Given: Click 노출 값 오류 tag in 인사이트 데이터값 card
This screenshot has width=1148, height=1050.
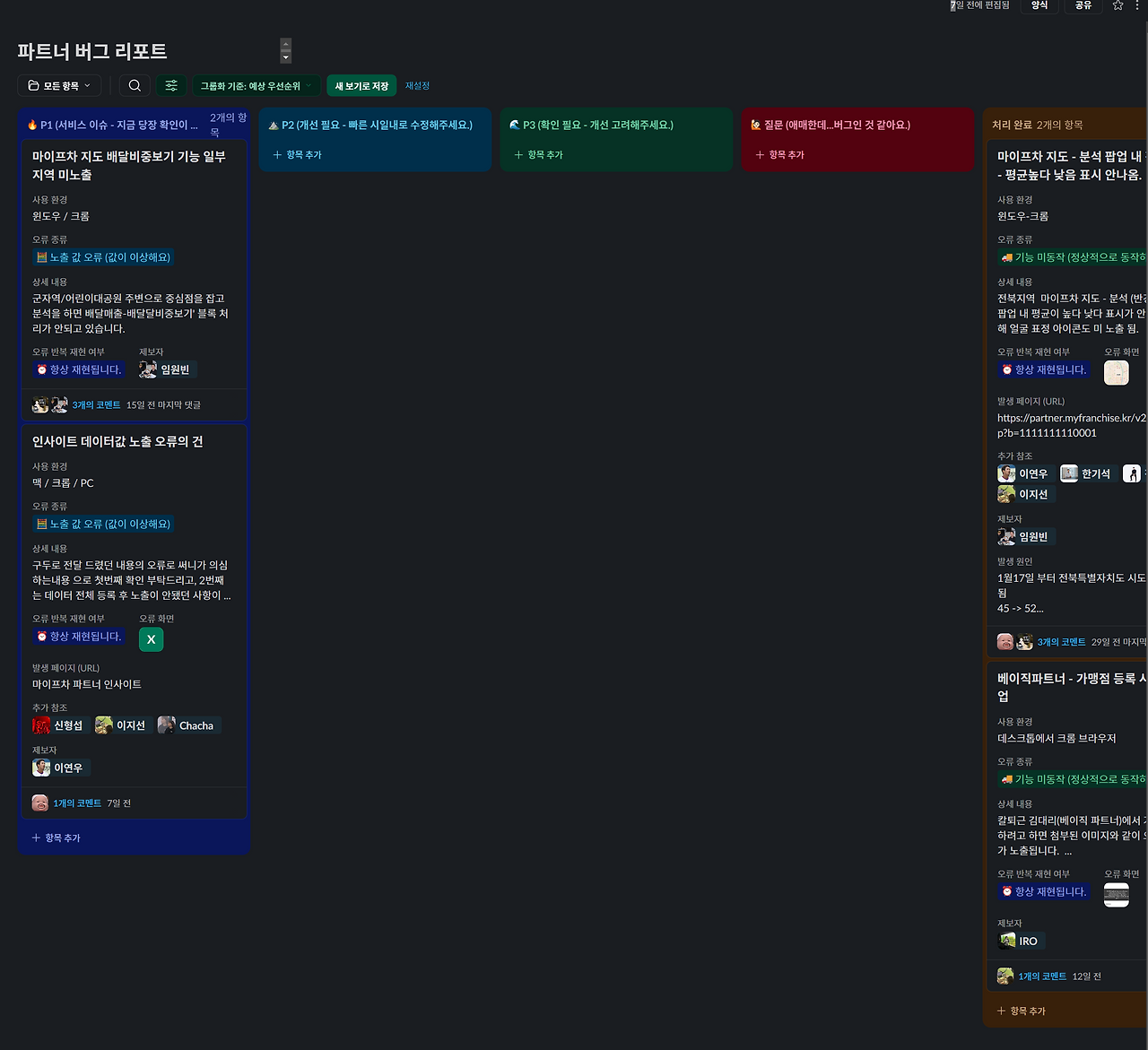Looking at the screenshot, I should click(103, 524).
